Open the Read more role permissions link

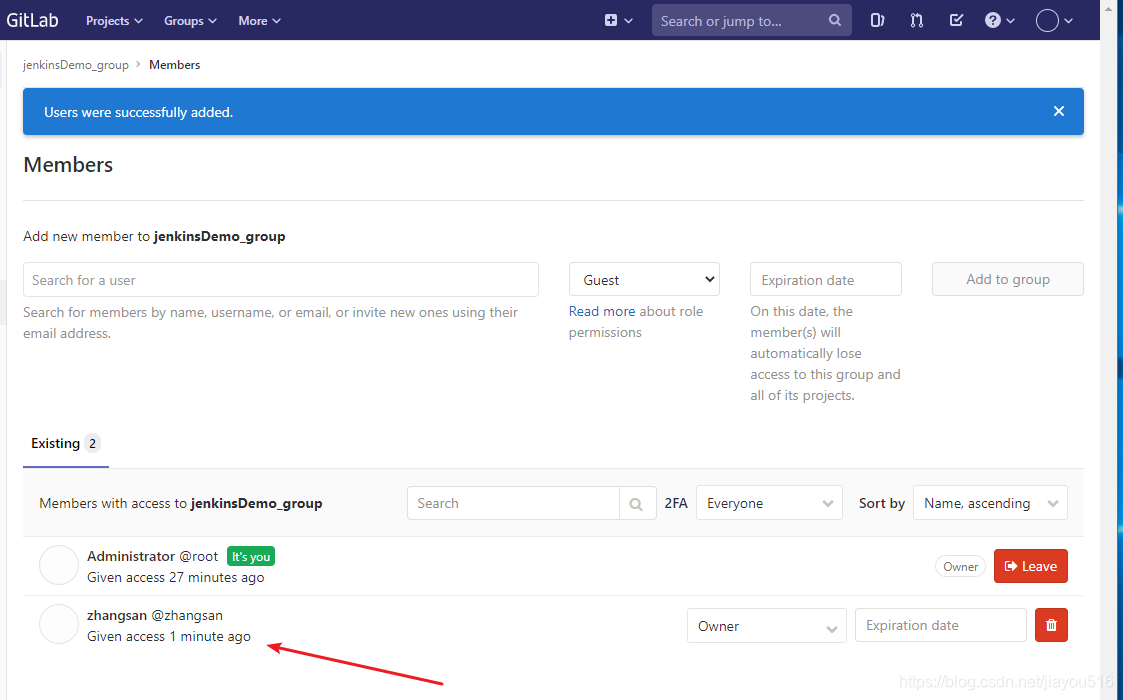(601, 311)
